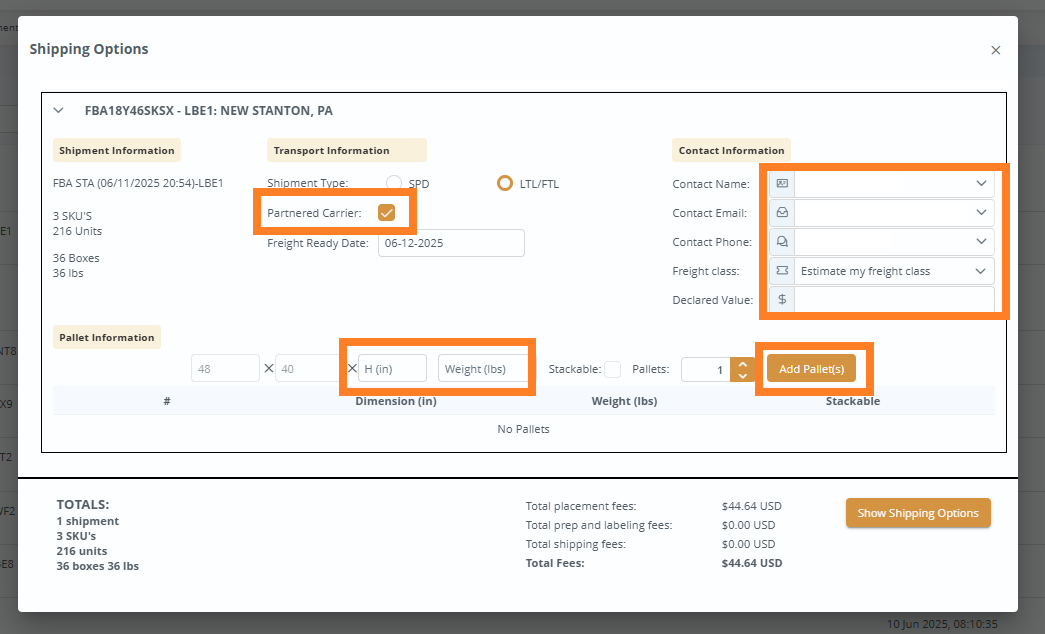The height and width of the screenshot is (634, 1045).
Task: Click the contact card icon beside Contact Name
Action: [x=781, y=183]
